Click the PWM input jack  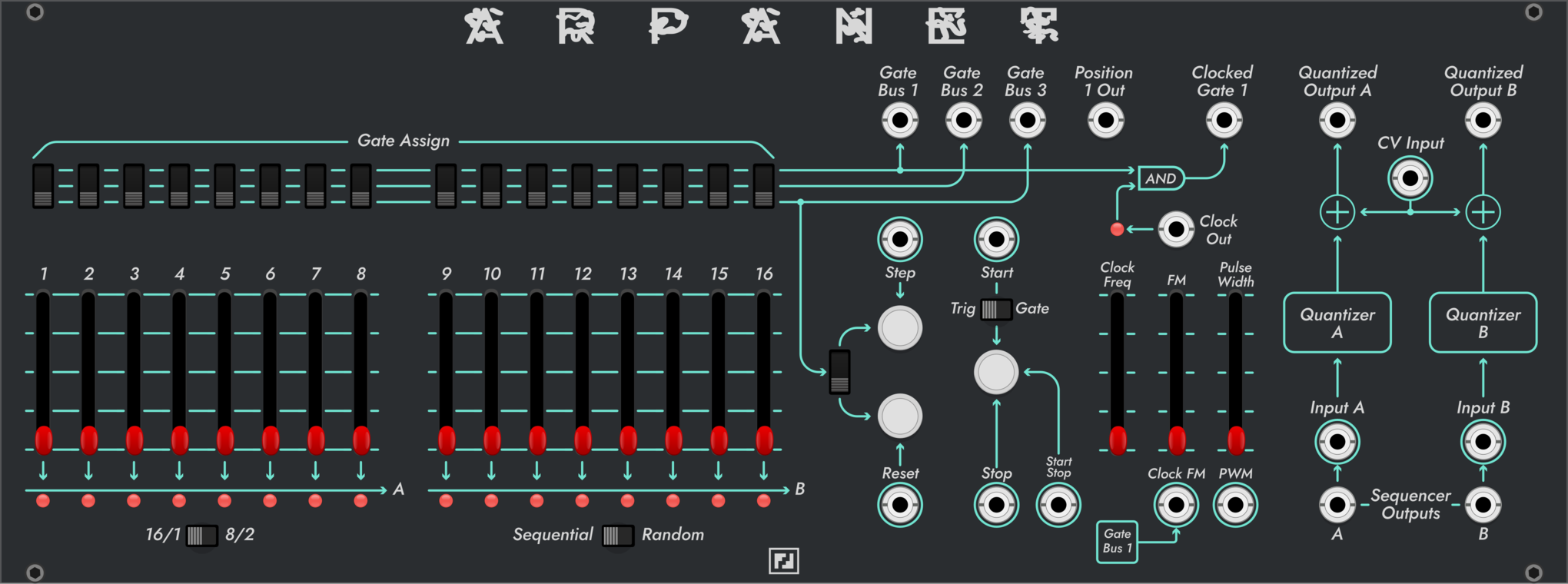tap(1235, 505)
